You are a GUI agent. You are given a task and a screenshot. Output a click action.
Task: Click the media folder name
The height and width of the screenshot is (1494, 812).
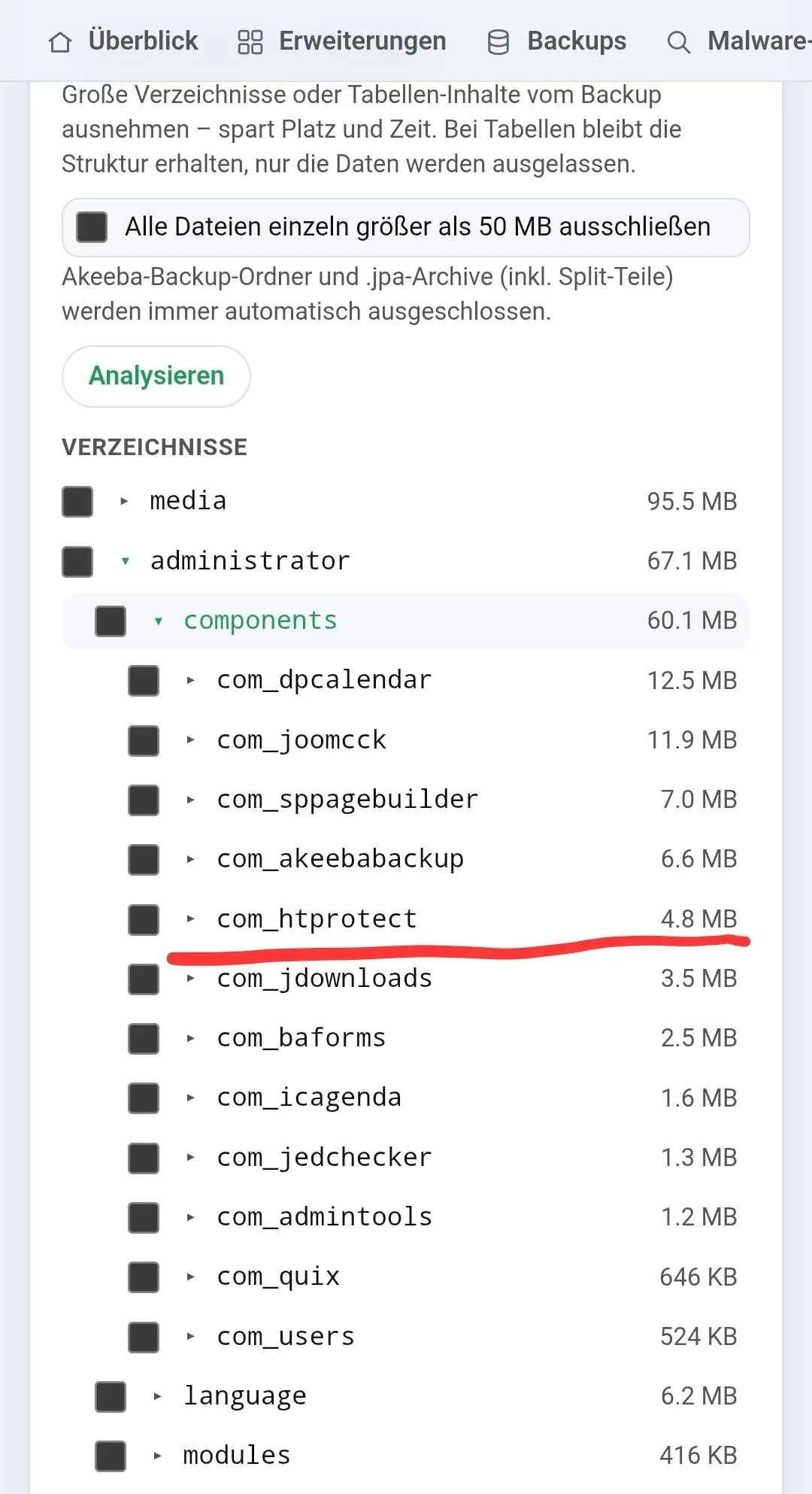click(x=188, y=501)
